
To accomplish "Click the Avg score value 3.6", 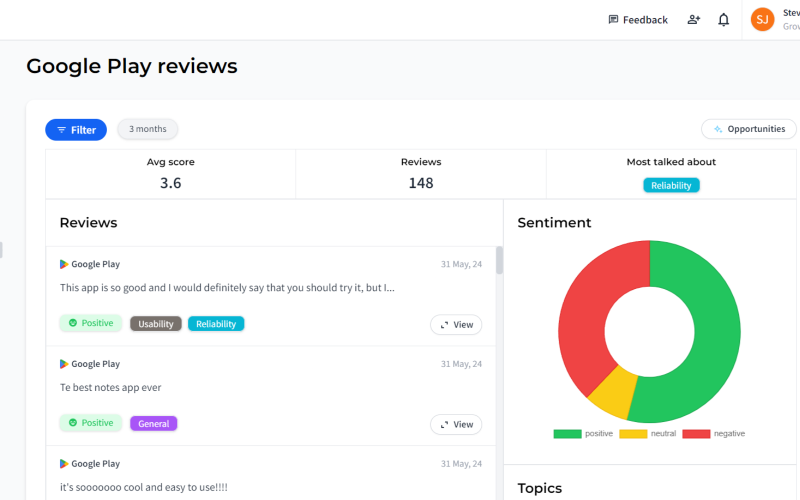I will coord(170,183).
